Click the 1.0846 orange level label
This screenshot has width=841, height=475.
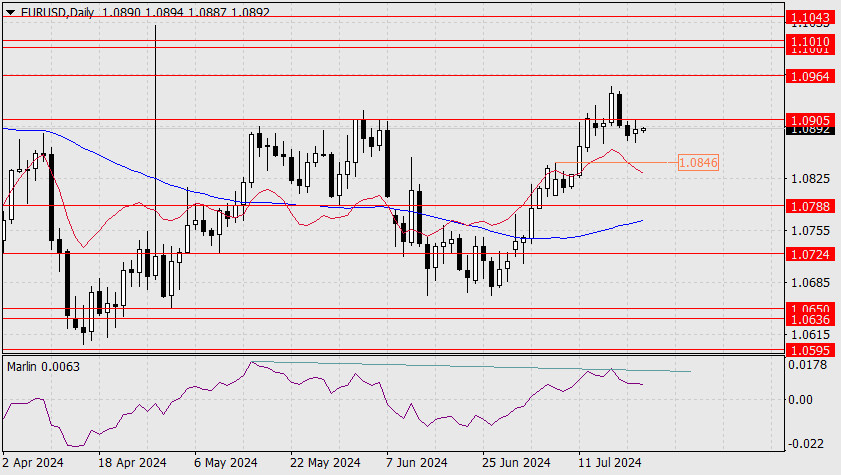pos(698,162)
